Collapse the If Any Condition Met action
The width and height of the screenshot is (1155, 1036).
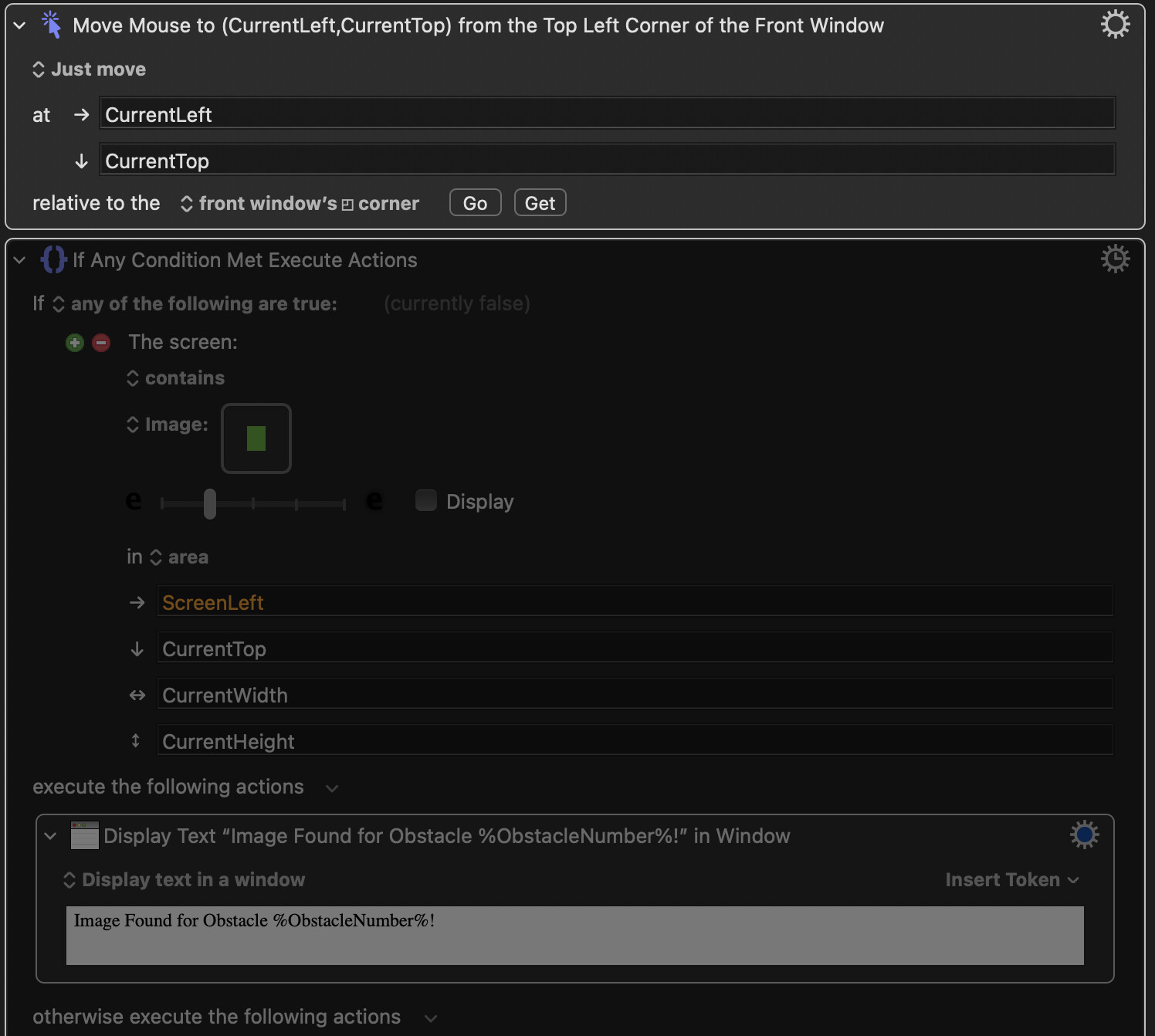click(19, 260)
